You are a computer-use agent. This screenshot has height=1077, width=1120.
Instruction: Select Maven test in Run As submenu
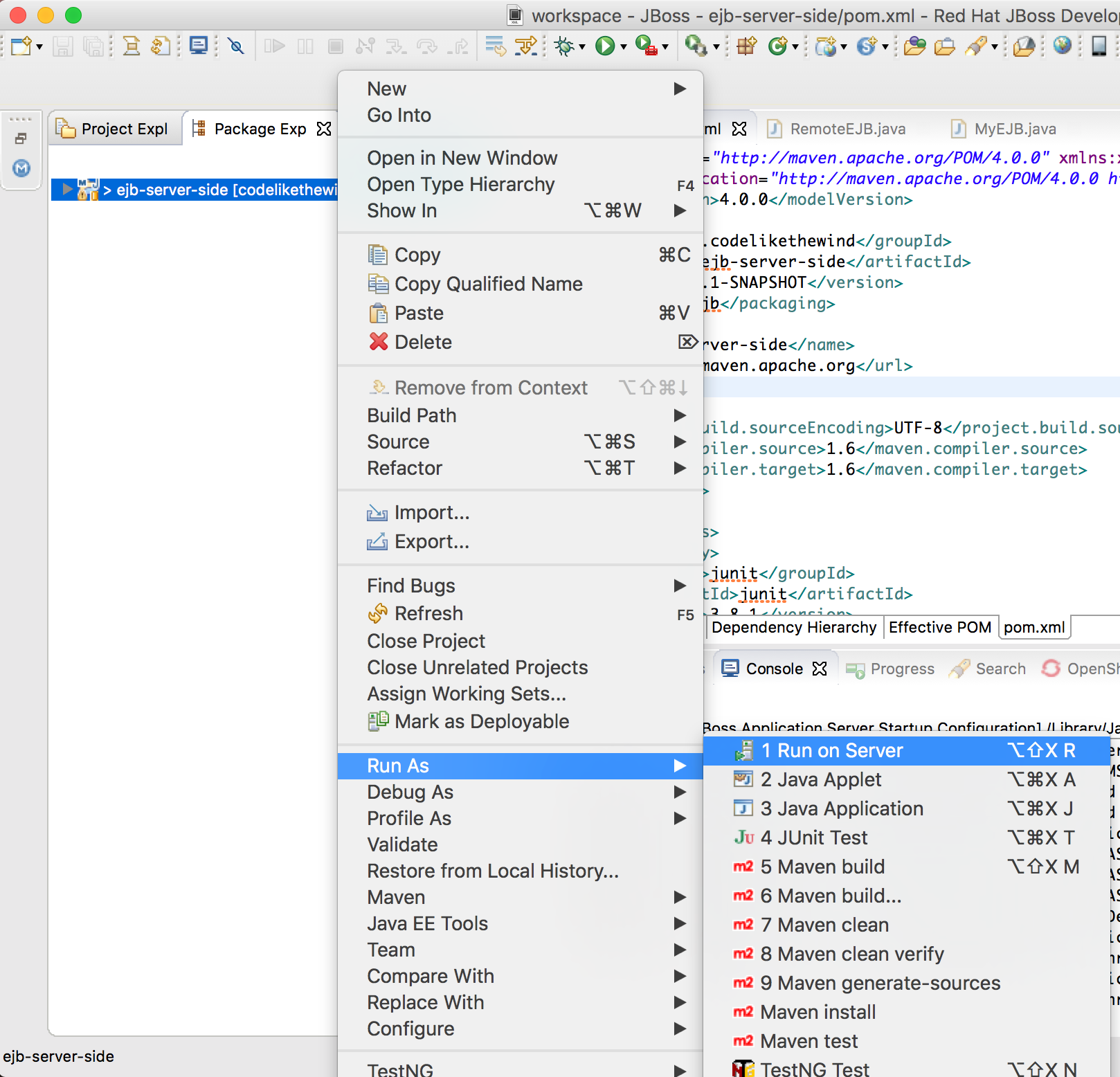point(907,1042)
